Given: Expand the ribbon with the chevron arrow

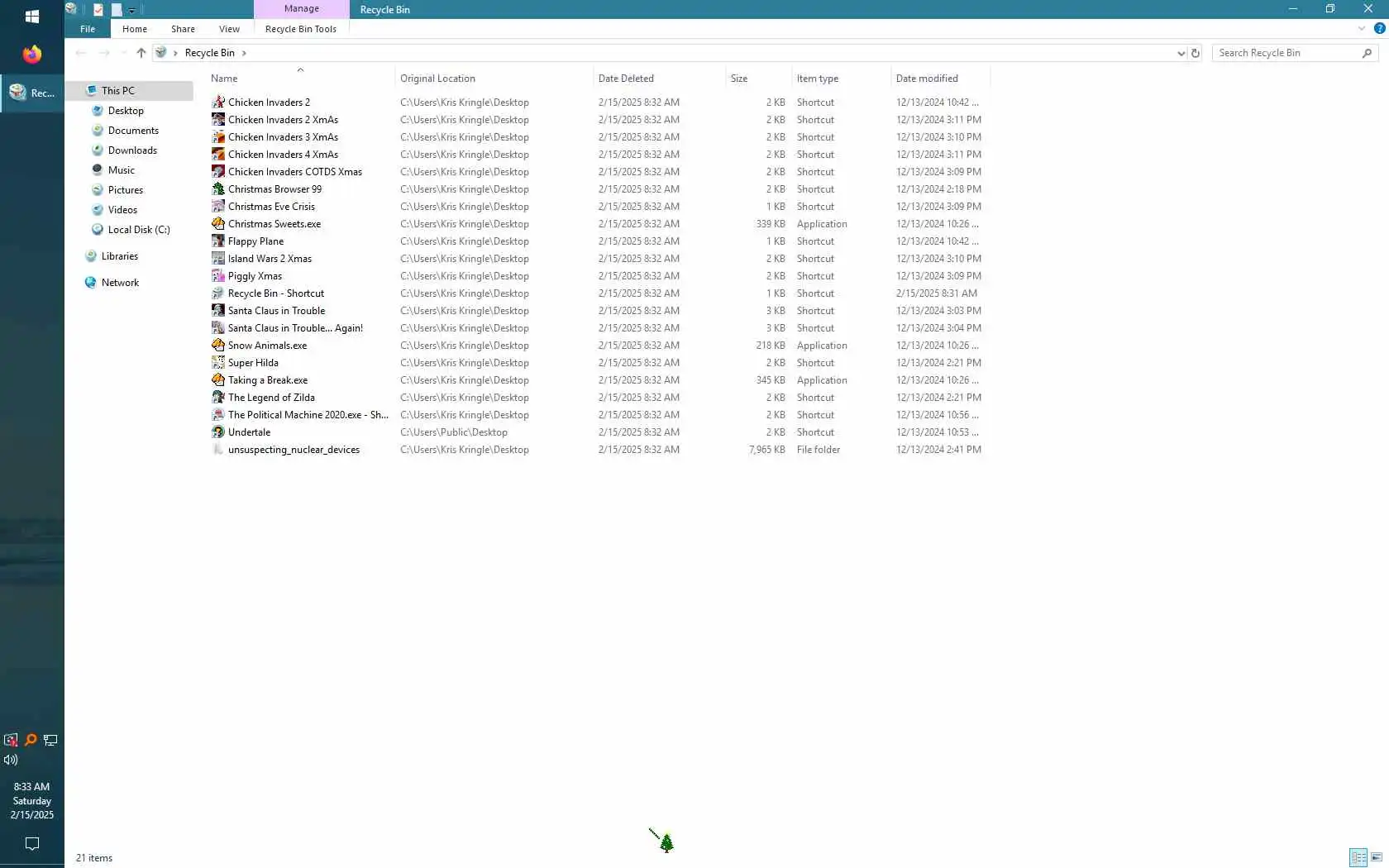Looking at the screenshot, I should tap(1361, 29).
